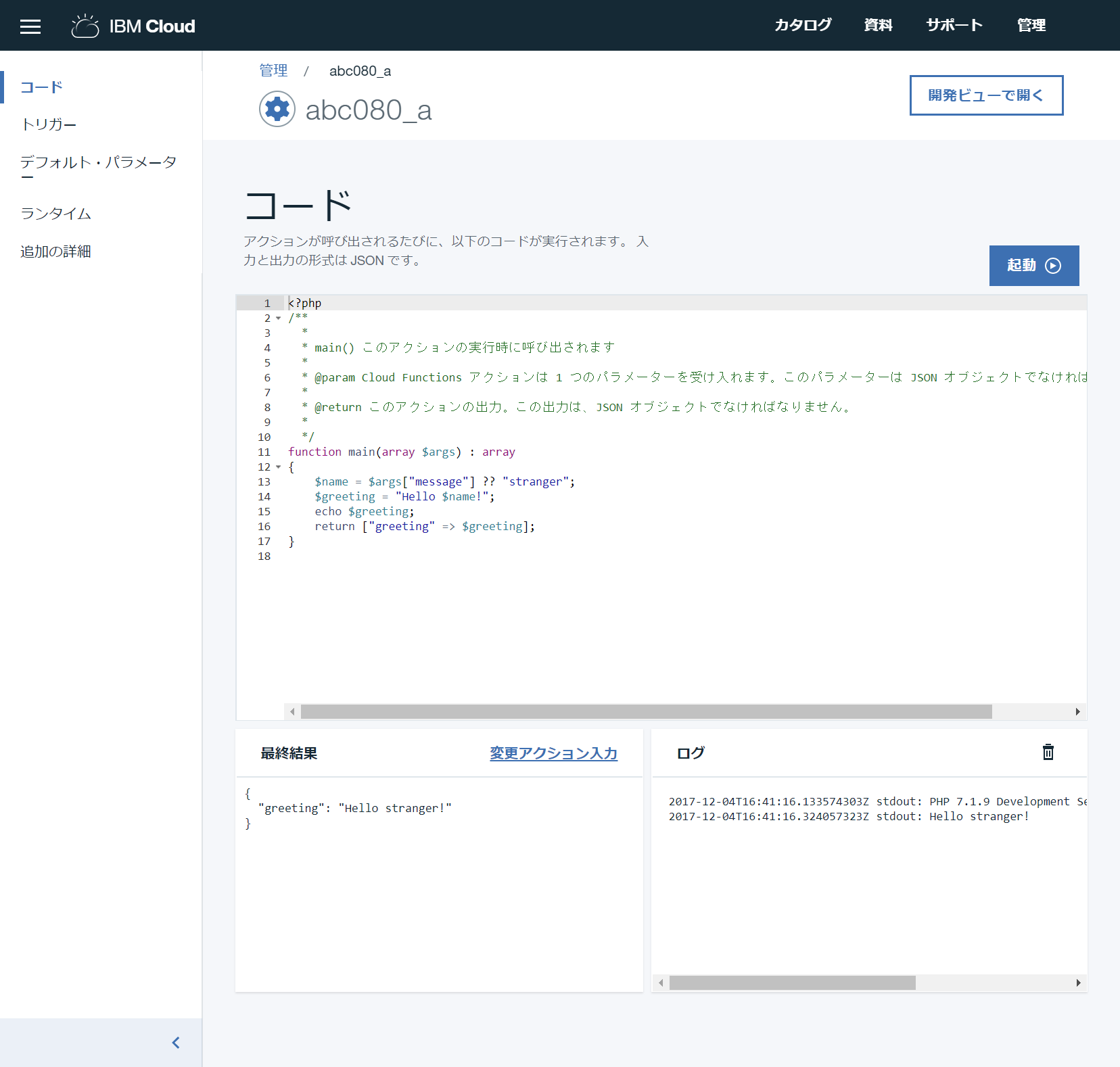
Task: Click the ログ panel heading
Action: tap(691, 753)
